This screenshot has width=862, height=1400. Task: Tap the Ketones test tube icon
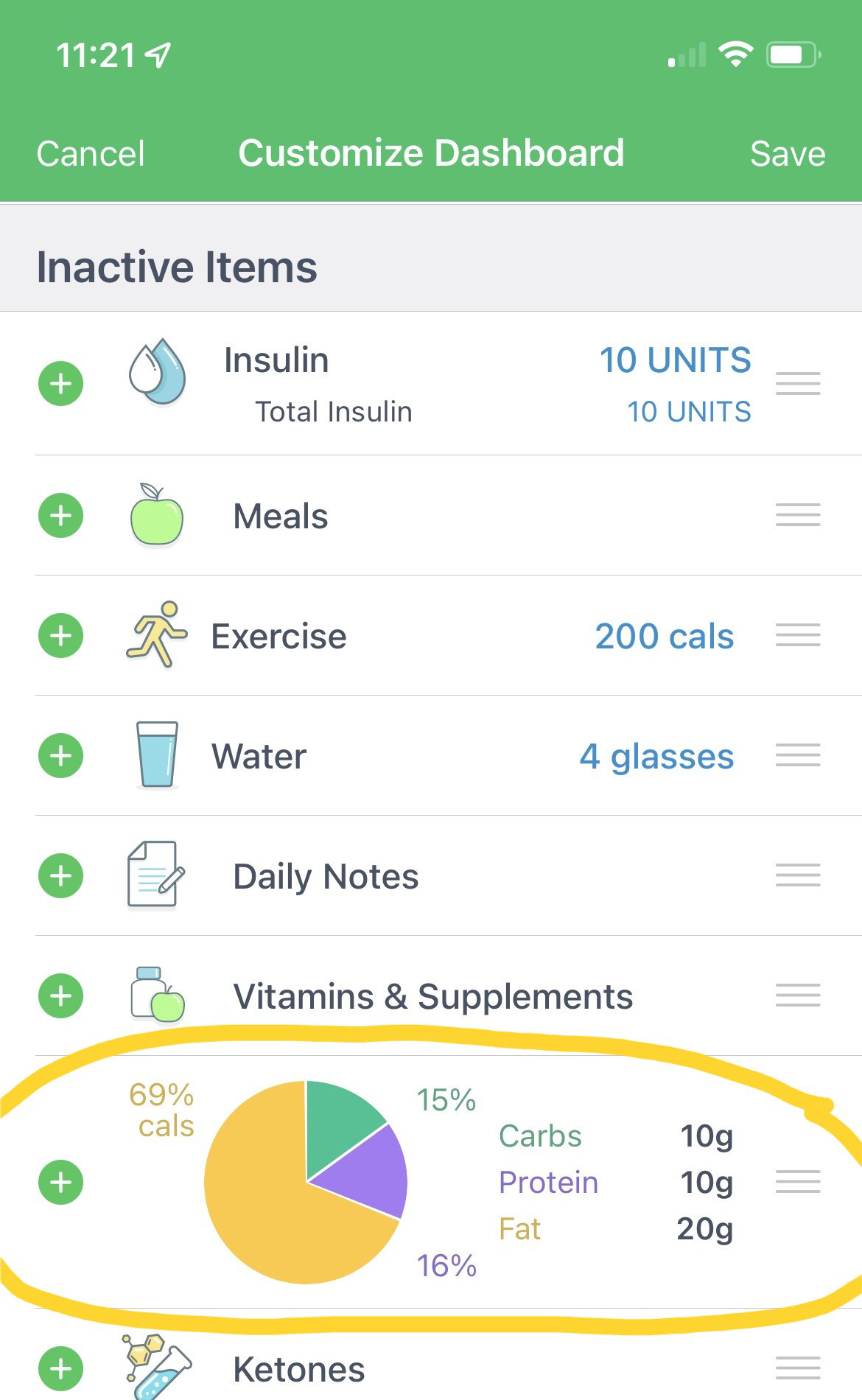pyautogui.click(x=156, y=1367)
